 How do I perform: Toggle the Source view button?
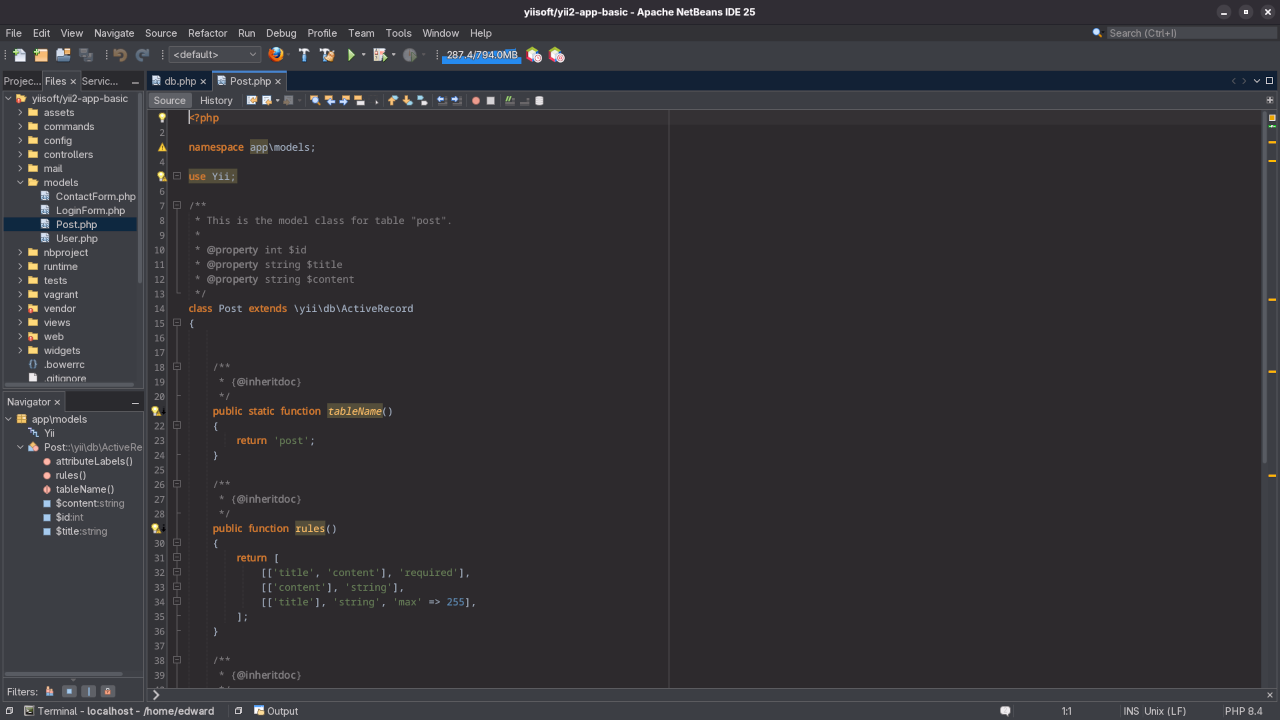pos(169,100)
